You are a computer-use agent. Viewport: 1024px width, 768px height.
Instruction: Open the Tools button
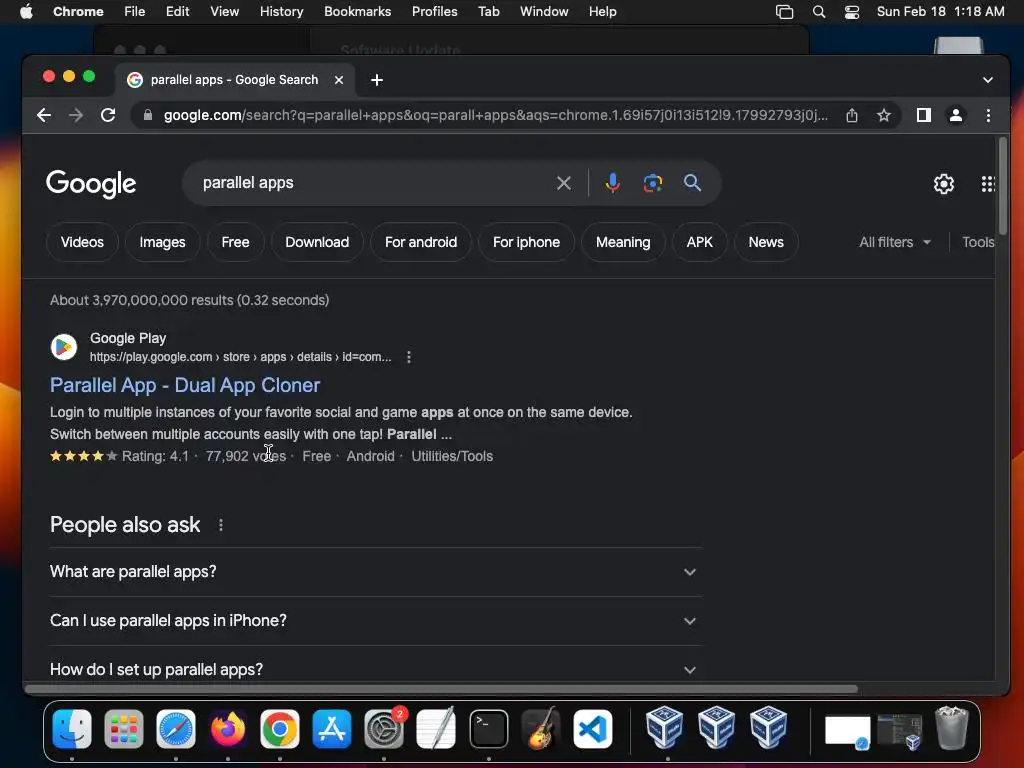pos(978,242)
